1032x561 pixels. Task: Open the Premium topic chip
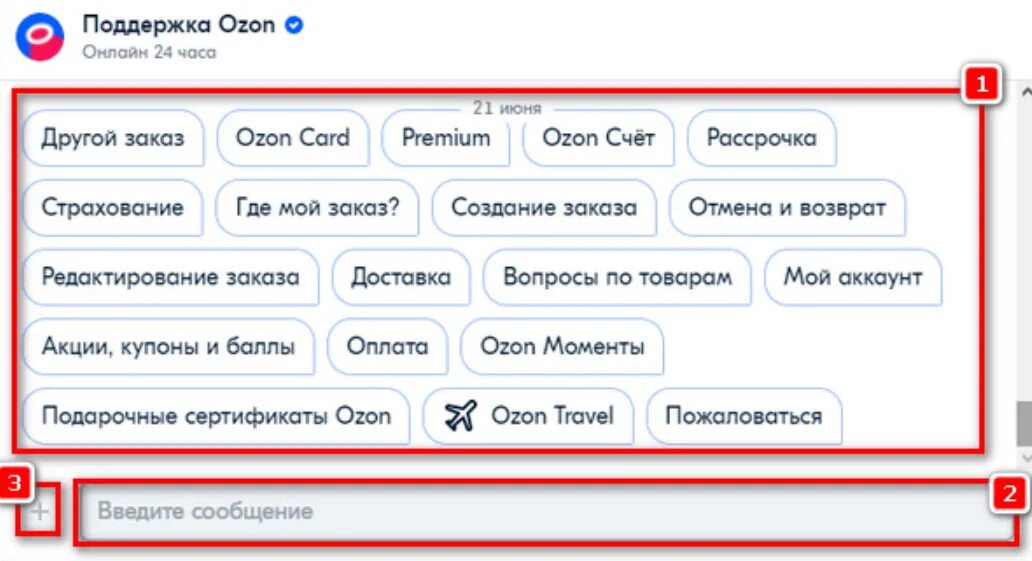point(446,138)
